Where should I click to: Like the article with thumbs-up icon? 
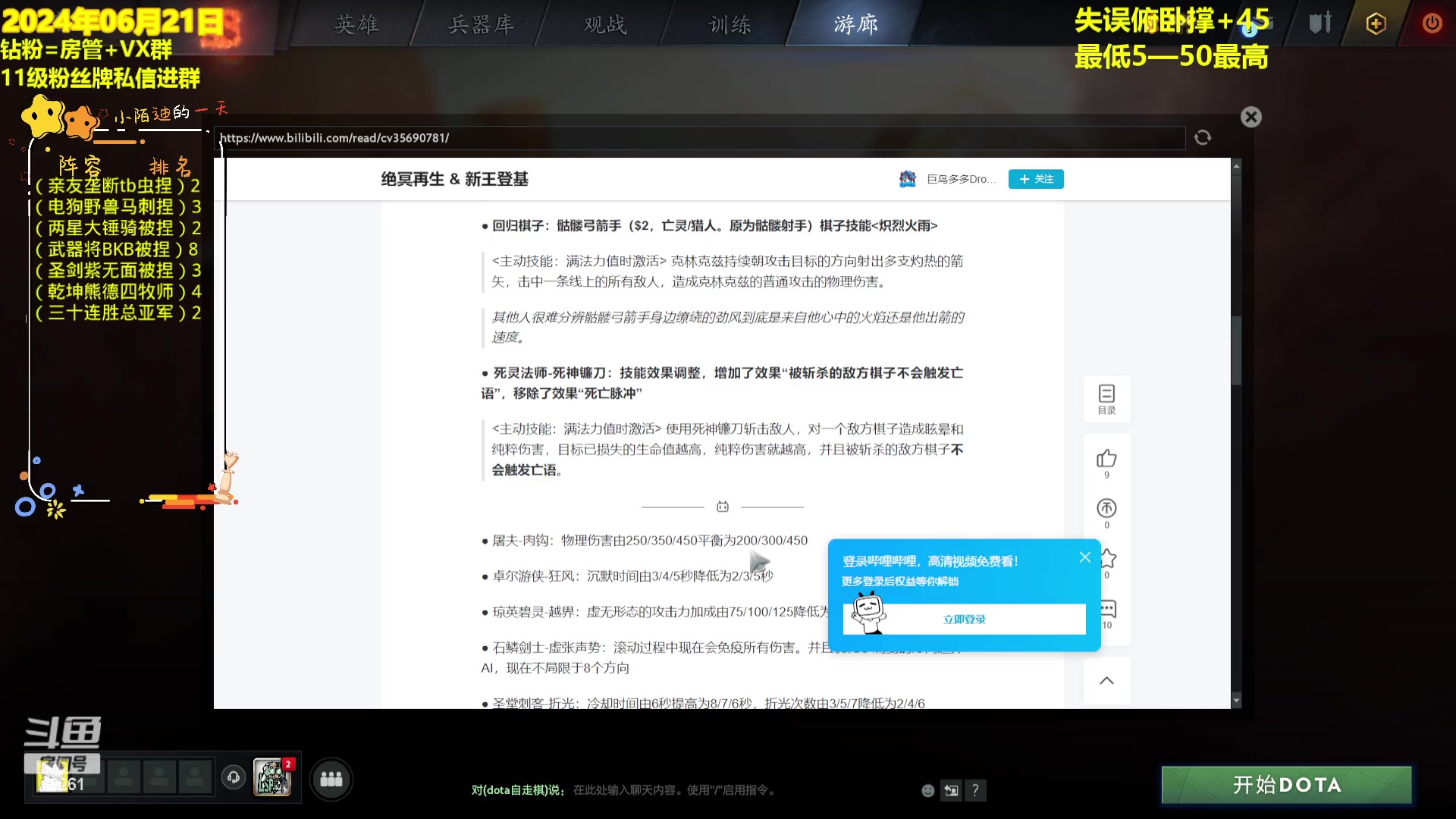pos(1106,459)
